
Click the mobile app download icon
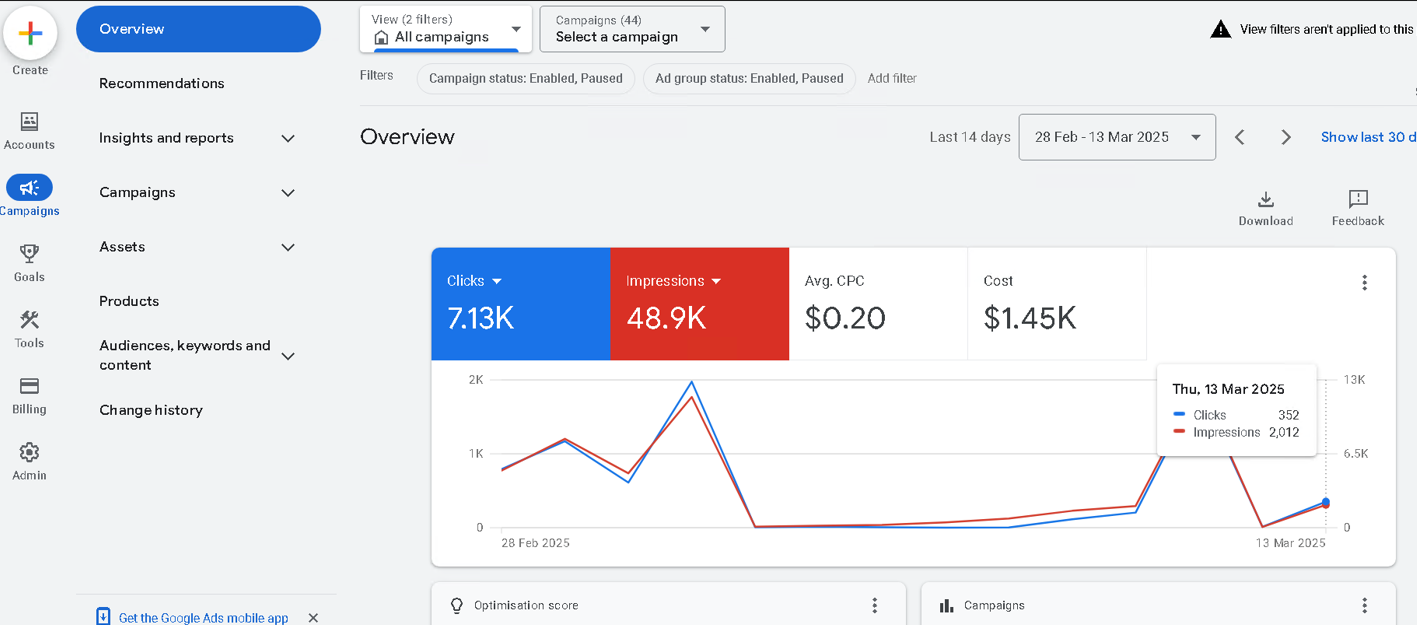103,617
